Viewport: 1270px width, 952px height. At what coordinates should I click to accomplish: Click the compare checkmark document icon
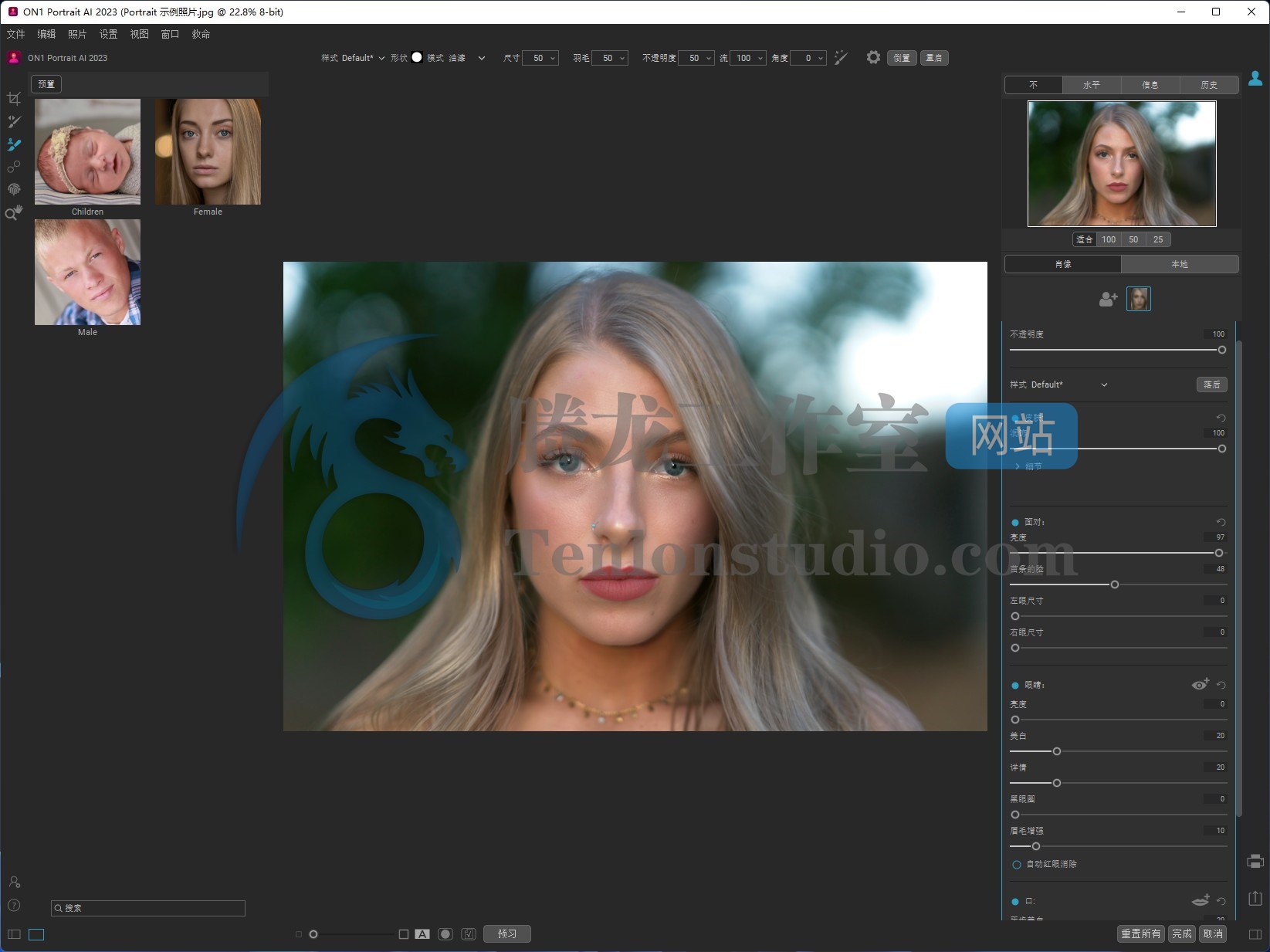click(x=469, y=934)
